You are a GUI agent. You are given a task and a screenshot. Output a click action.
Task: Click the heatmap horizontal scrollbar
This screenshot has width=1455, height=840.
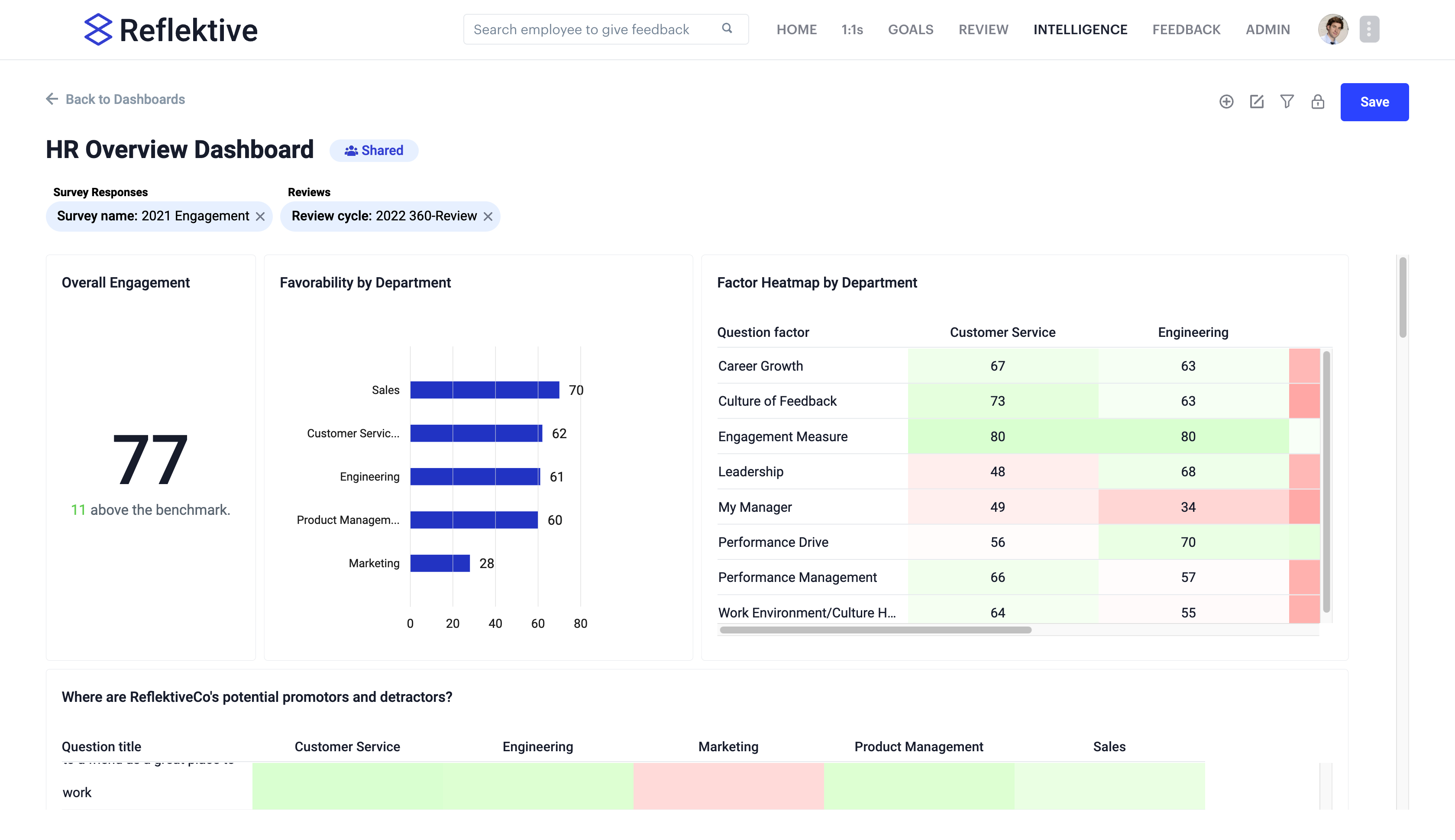point(874,630)
